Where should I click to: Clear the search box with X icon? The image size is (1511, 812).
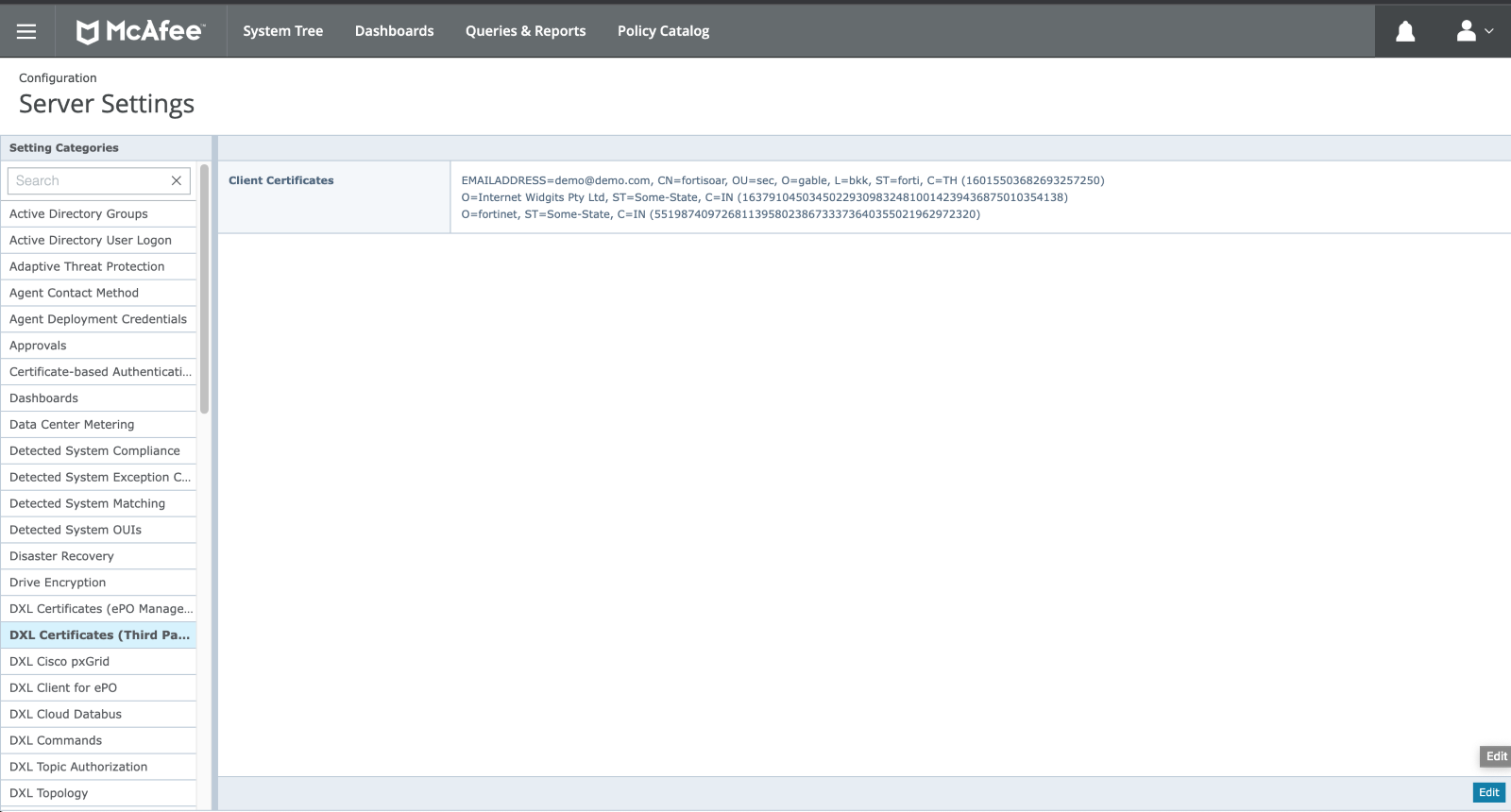pyautogui.click(x=177, y=180)
